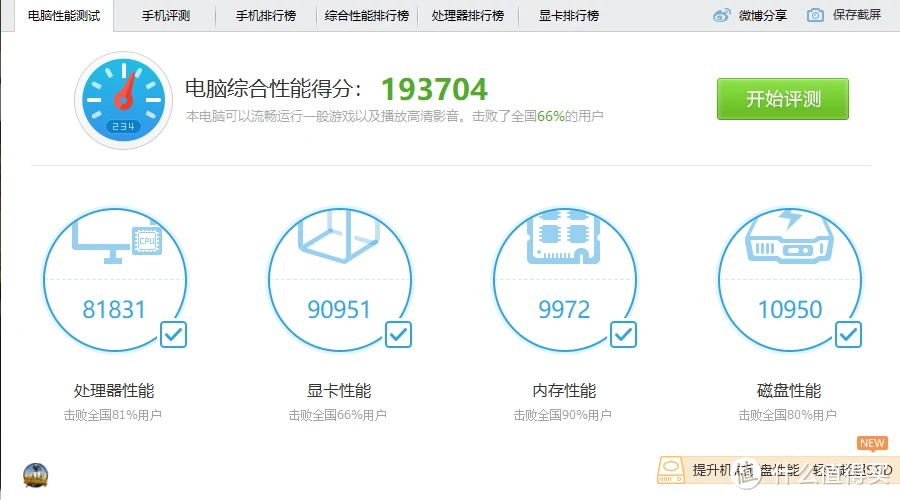The image size is (900, 500).
Task: Click the 内存性能 label
Action: pyautogui.click(x=564, y=391)
